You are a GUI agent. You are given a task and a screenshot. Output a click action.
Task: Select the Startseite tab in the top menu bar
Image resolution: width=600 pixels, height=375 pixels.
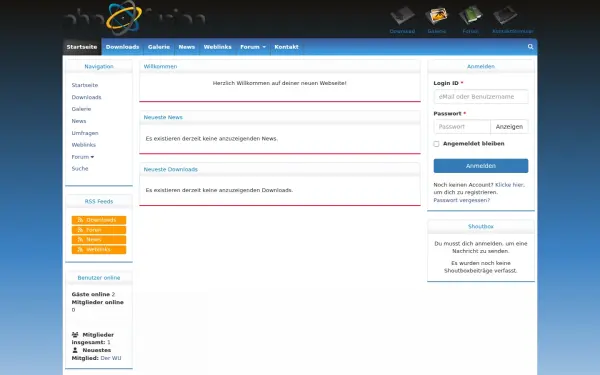click(x=82, y=47)
